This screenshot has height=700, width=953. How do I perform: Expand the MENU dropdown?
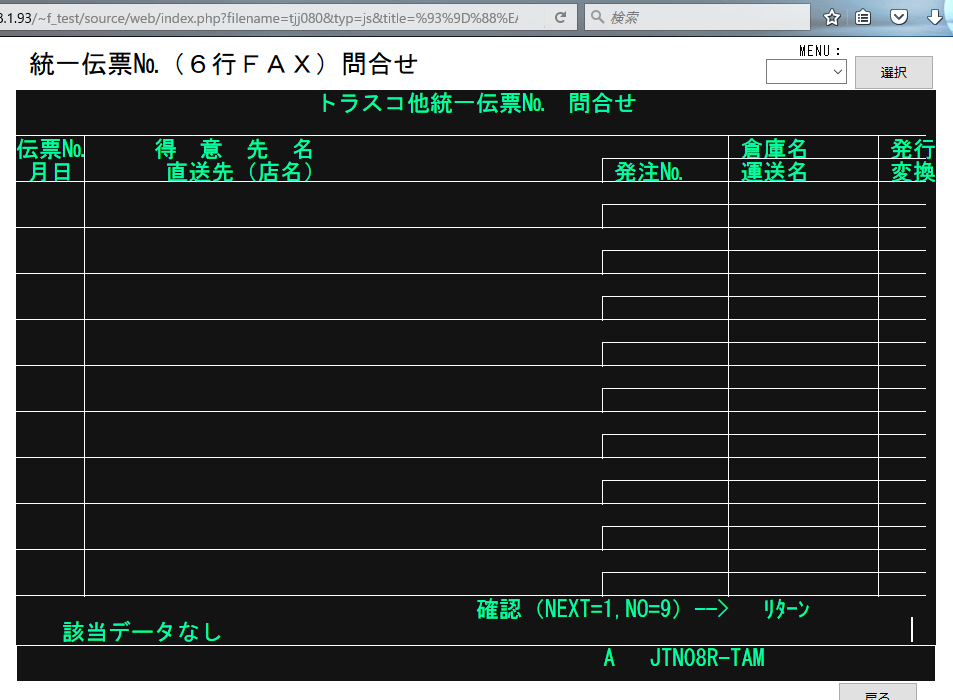[x=806, y=72]
